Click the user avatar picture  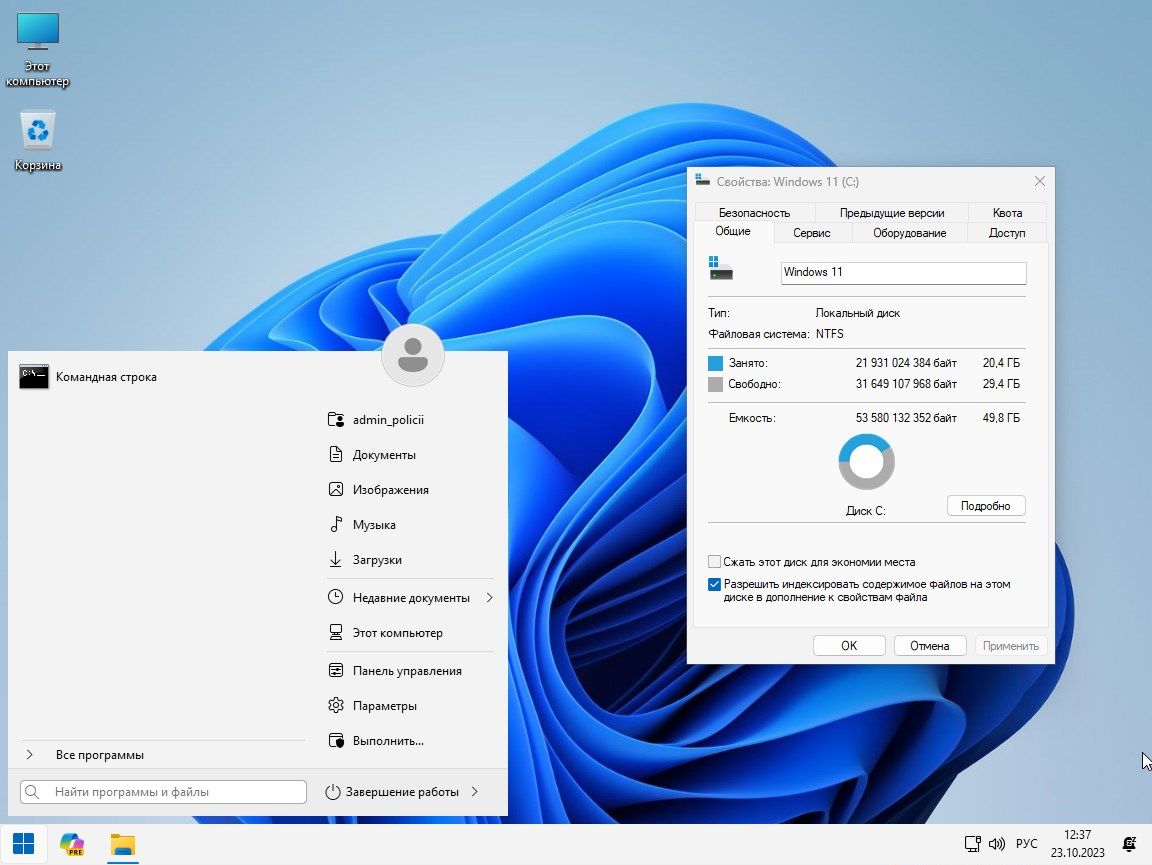tap(413, 355)
